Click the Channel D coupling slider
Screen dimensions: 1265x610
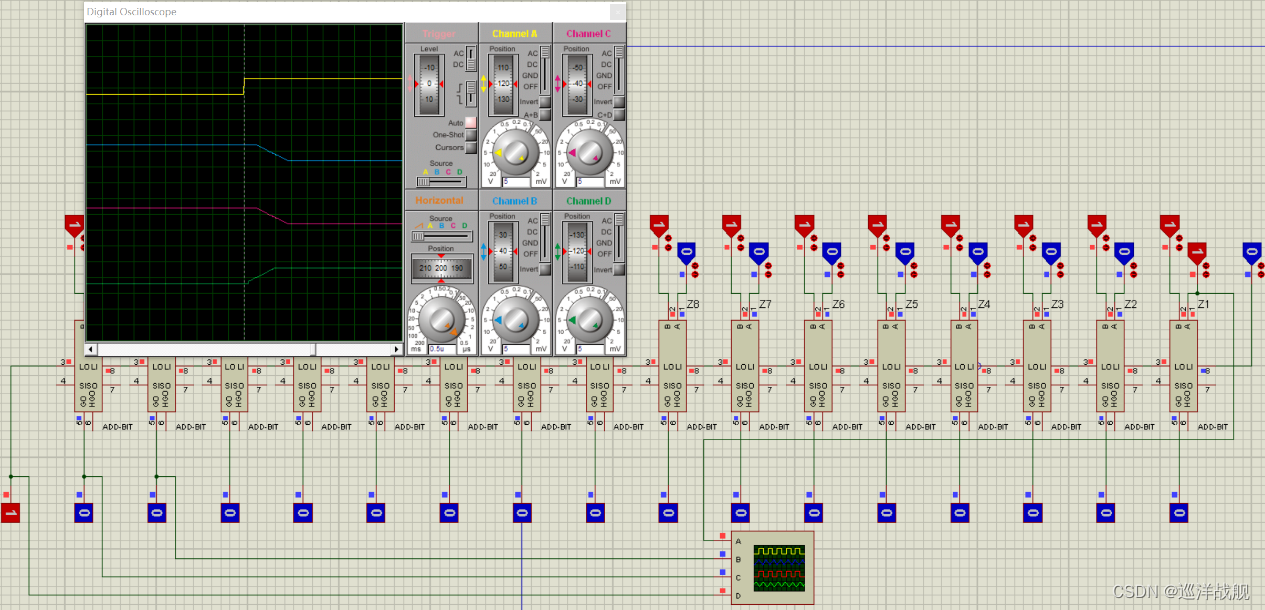[619, 237]
